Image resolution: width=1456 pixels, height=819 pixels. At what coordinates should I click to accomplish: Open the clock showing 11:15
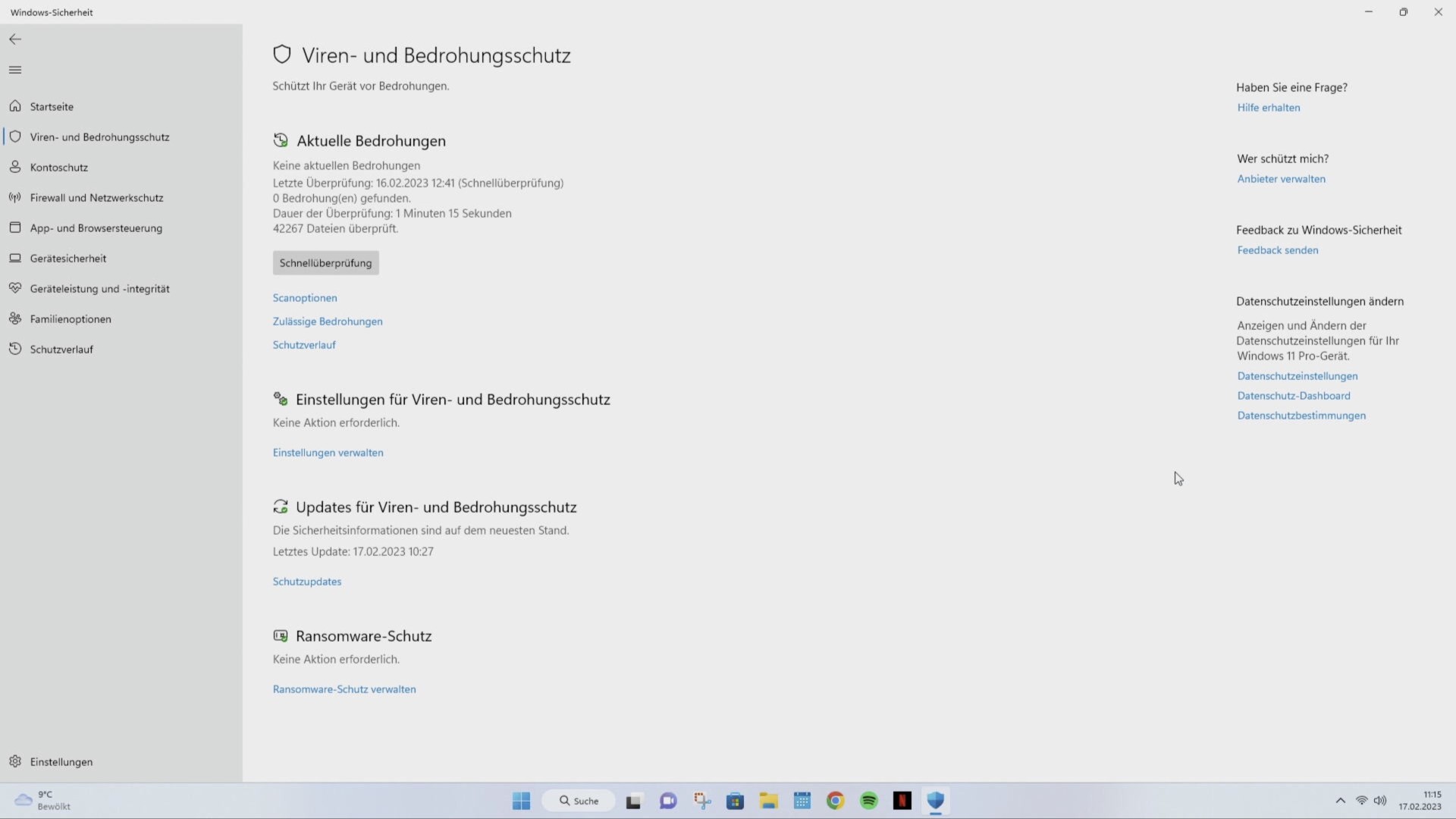[x=1420, y=801]
